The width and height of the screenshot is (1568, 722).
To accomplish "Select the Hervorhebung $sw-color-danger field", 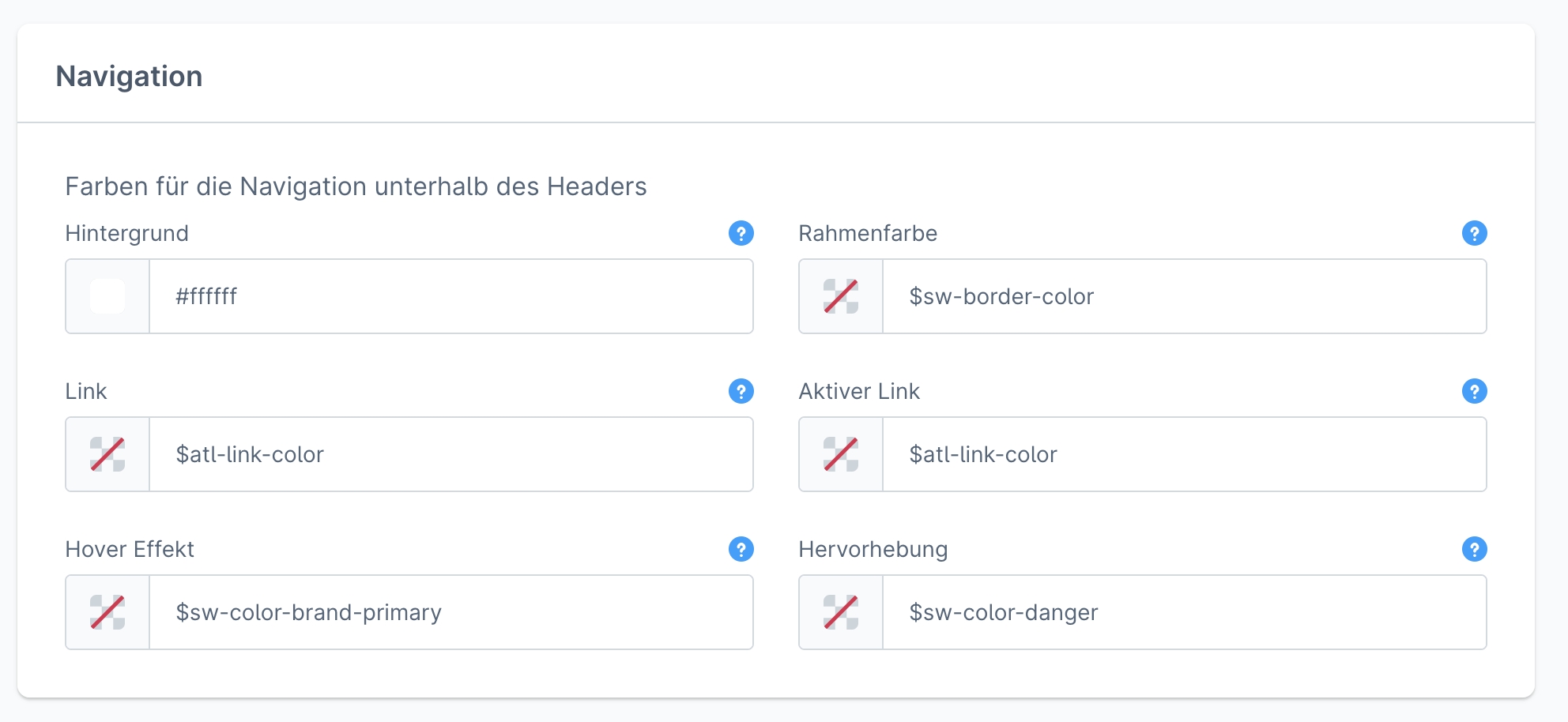I will 1184,612.
